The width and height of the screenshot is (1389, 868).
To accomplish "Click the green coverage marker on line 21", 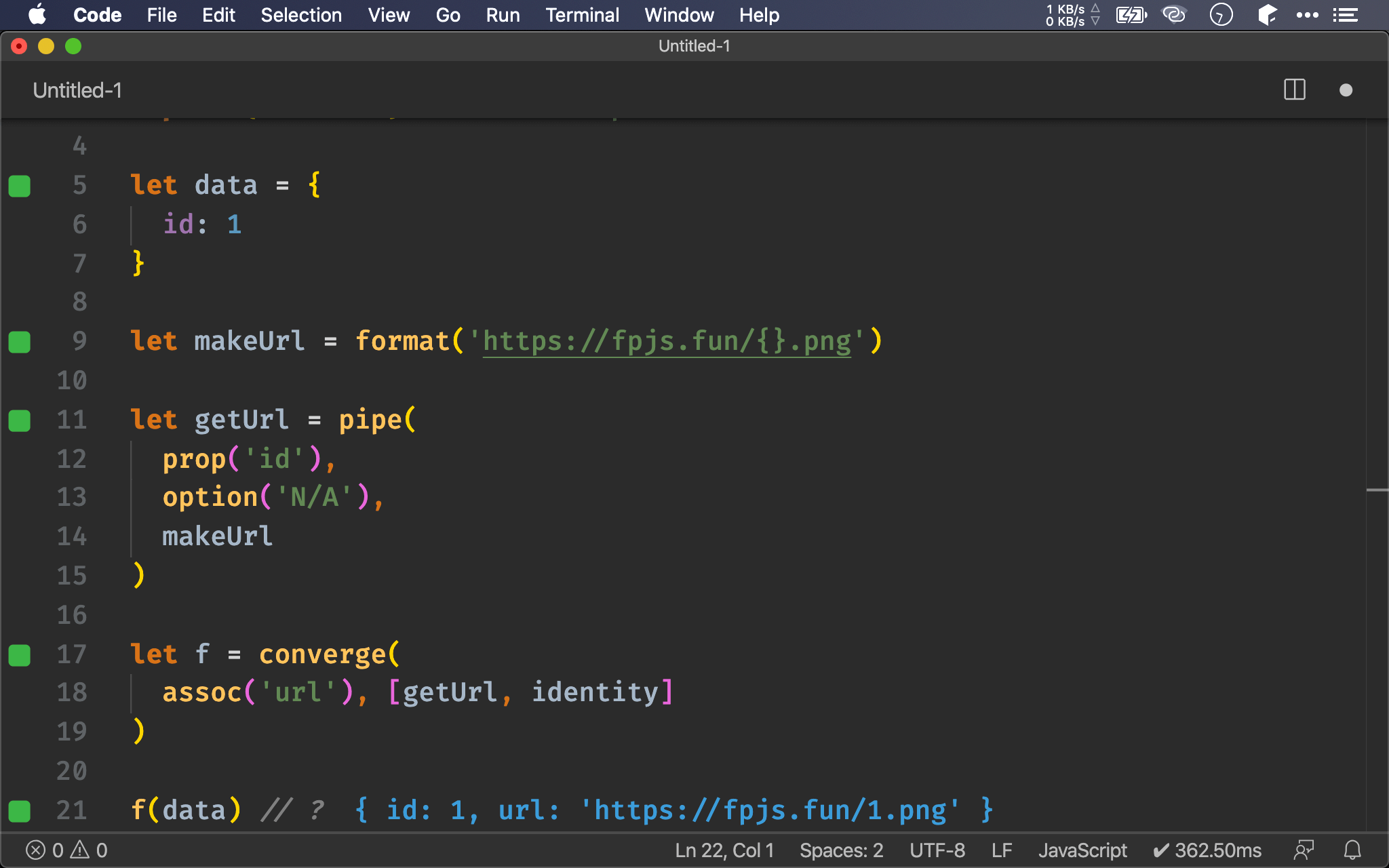I will tap(20, 811).
